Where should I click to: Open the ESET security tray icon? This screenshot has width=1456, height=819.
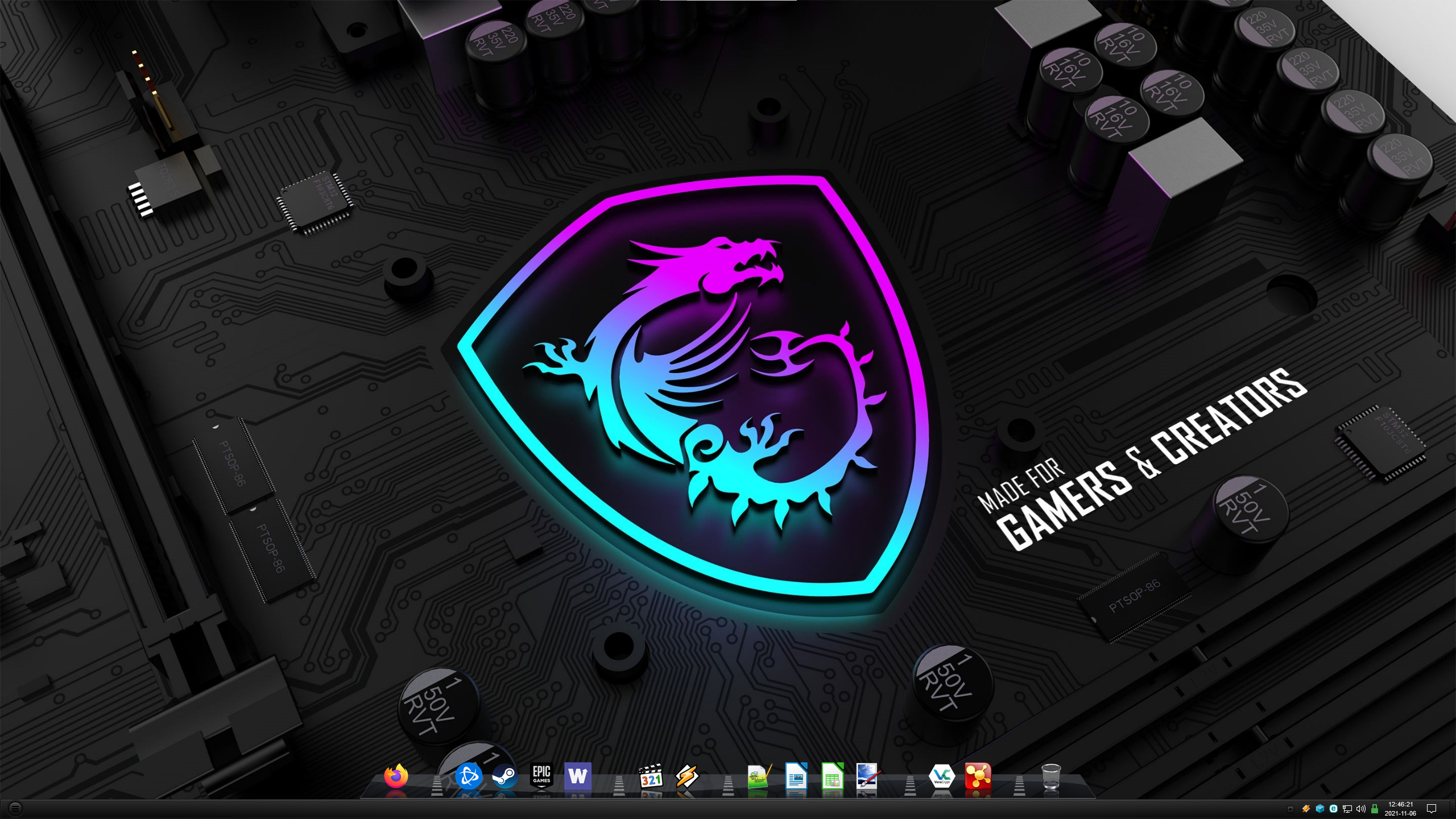tap(1333, 809)
